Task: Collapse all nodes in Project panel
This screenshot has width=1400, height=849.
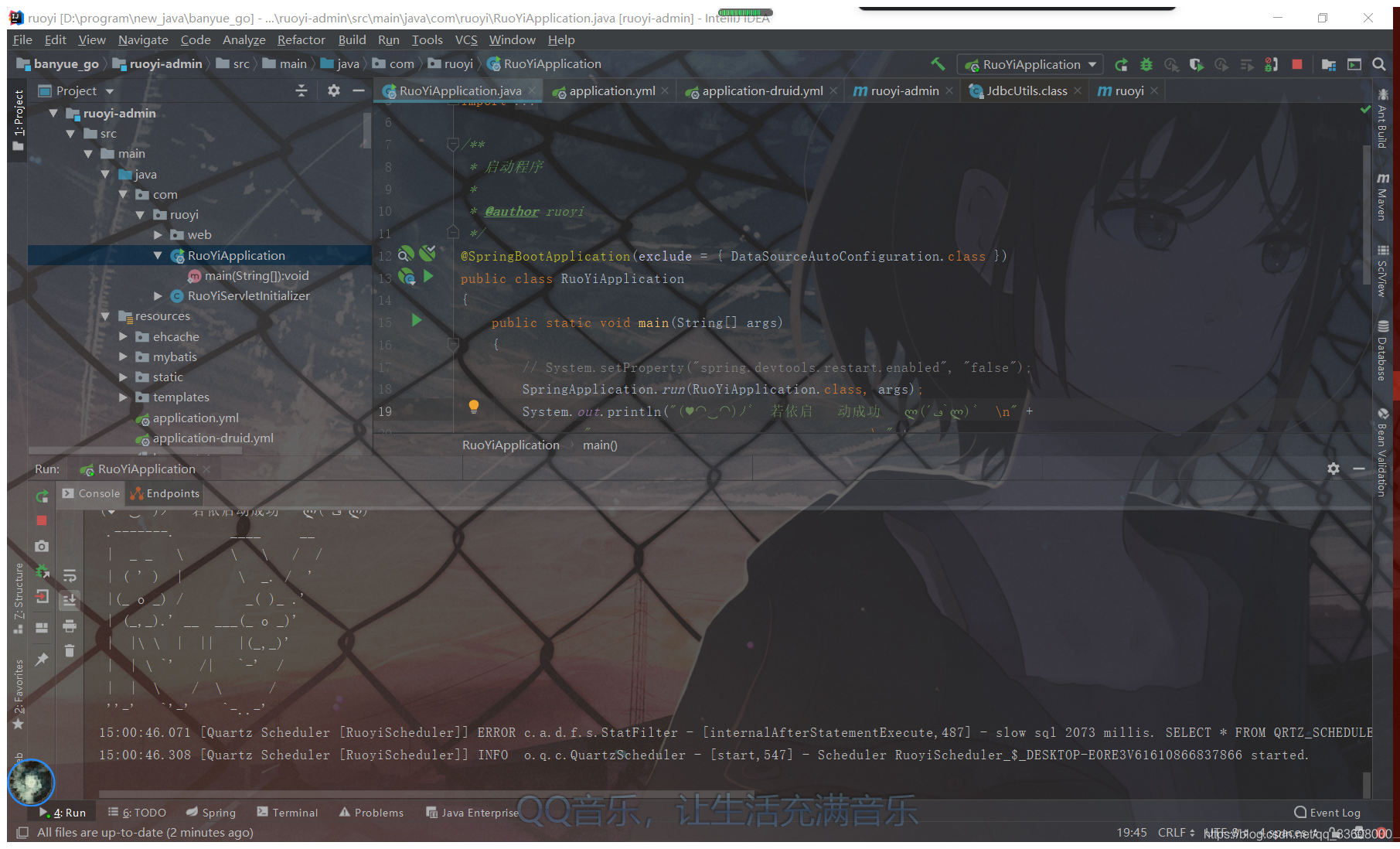Action: [301, 90]
